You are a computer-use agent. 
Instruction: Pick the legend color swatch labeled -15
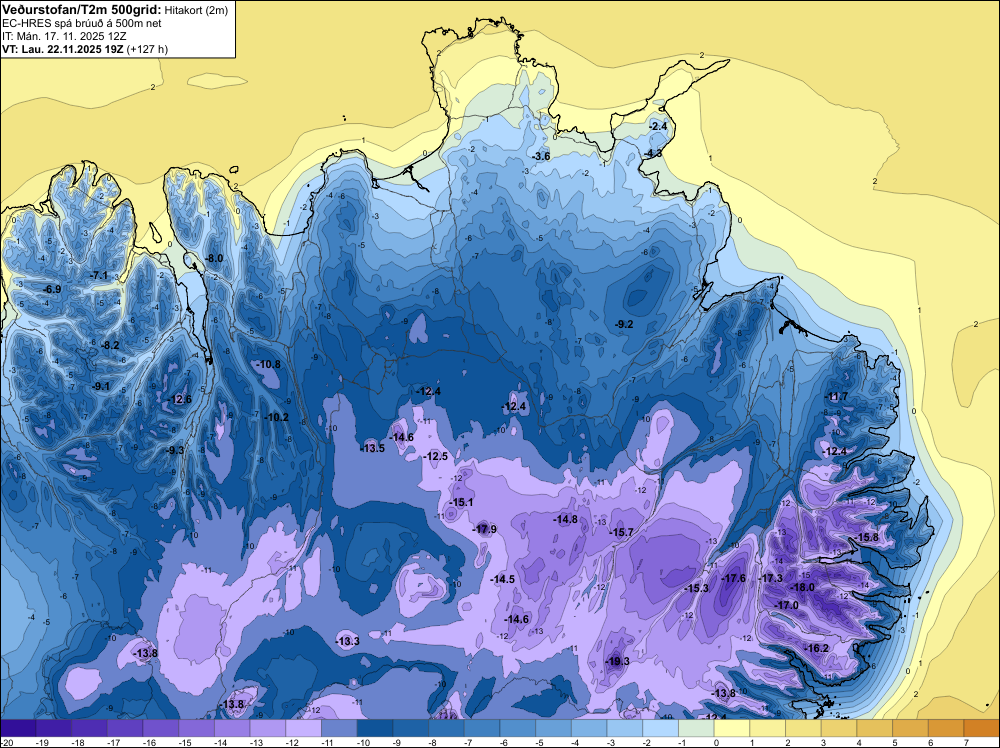coord(196,727)
